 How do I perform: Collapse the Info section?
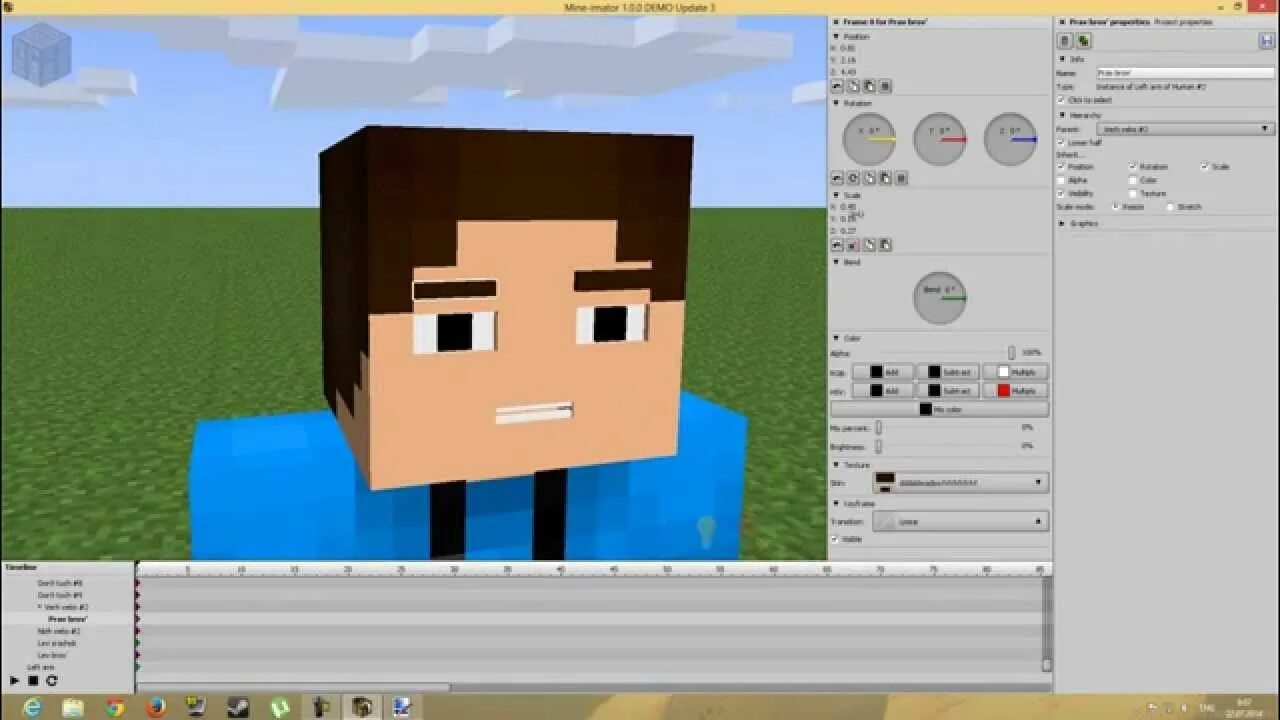click(x=1062, y=59)
